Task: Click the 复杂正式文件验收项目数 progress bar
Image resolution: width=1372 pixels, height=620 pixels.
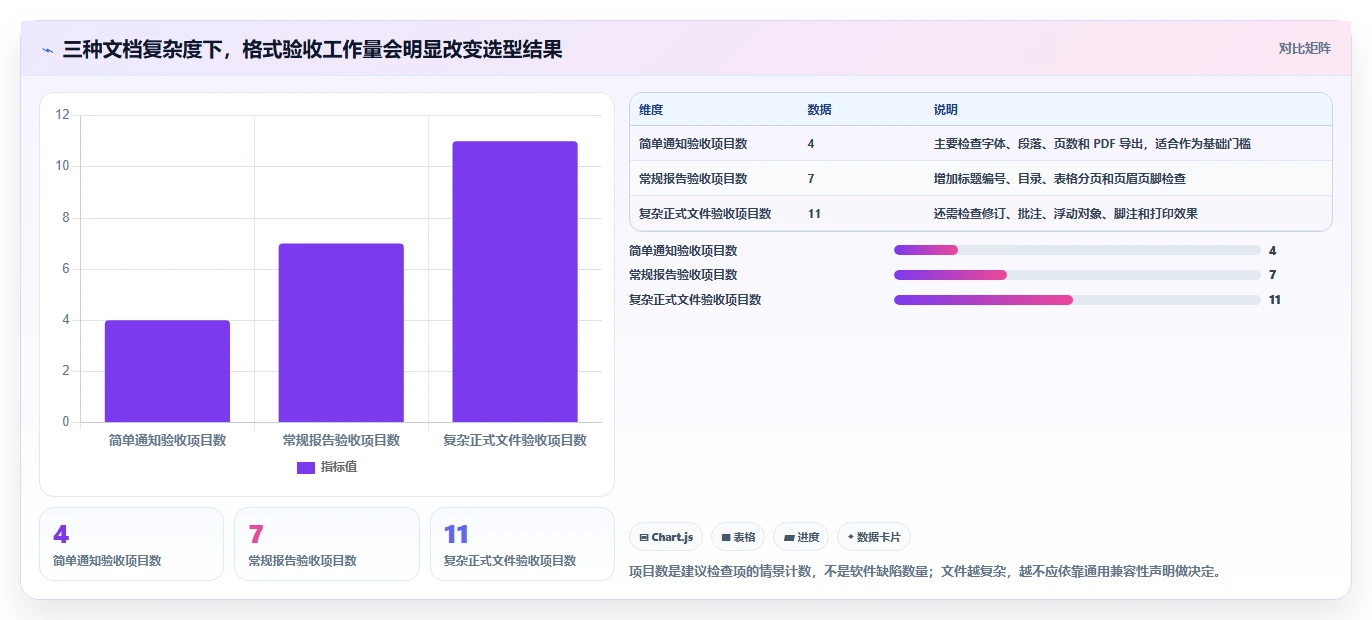Action: click(x=1077, y=300)
